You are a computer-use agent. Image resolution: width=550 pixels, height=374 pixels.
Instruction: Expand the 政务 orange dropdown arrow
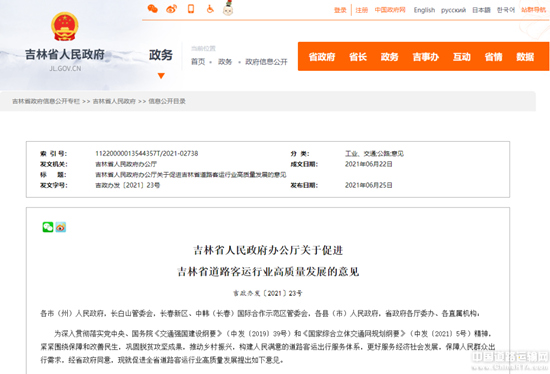(161, 76)
